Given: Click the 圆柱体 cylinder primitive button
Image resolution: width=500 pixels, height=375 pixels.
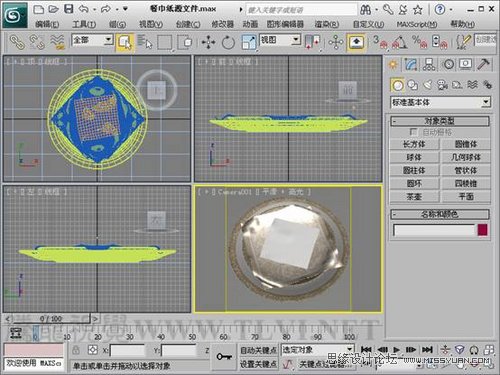Looking at the screenshot, I should click(x=415, y=170).
